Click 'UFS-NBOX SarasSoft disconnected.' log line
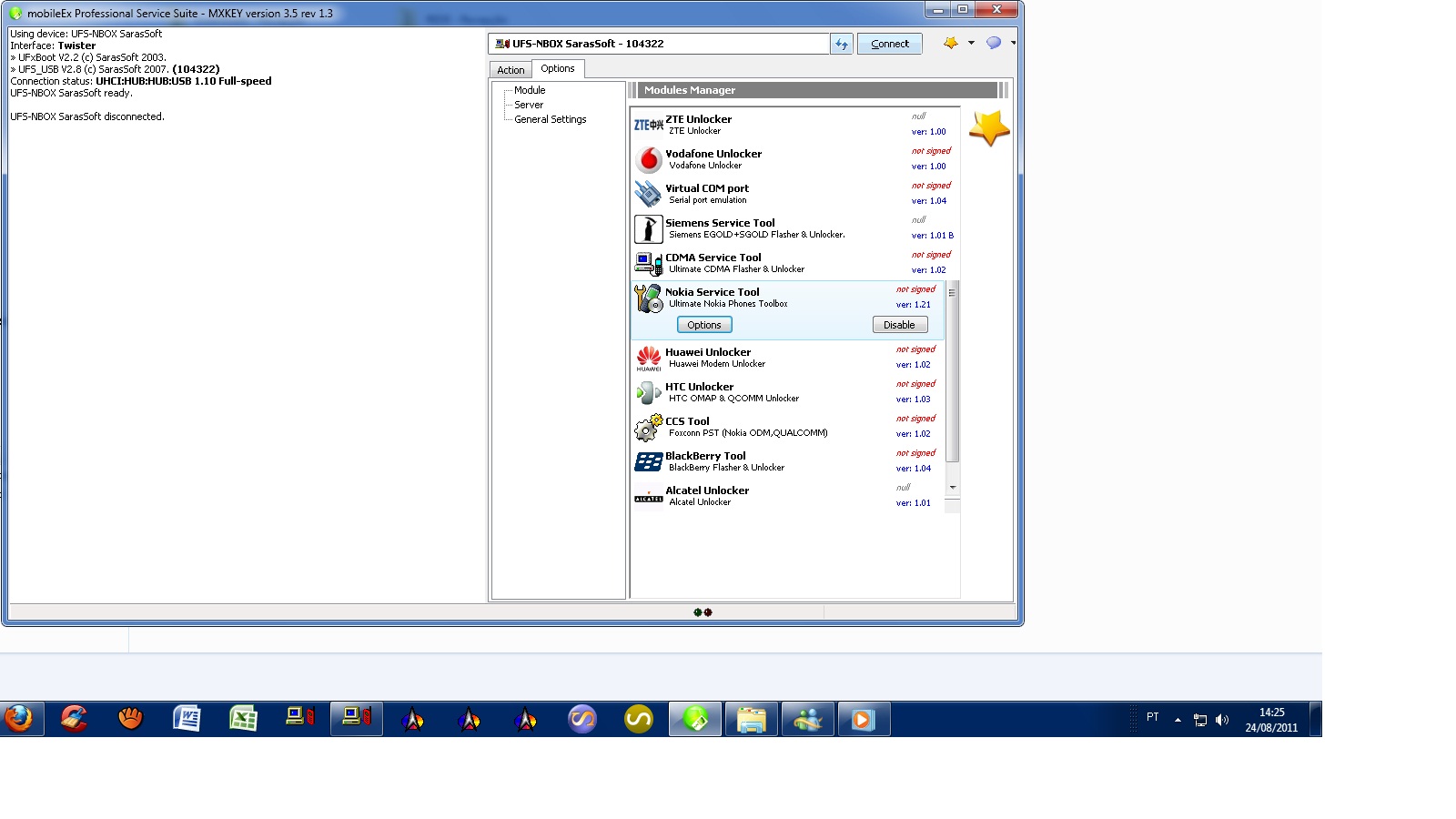The image size is (1456, 819). tap(87, 116)
